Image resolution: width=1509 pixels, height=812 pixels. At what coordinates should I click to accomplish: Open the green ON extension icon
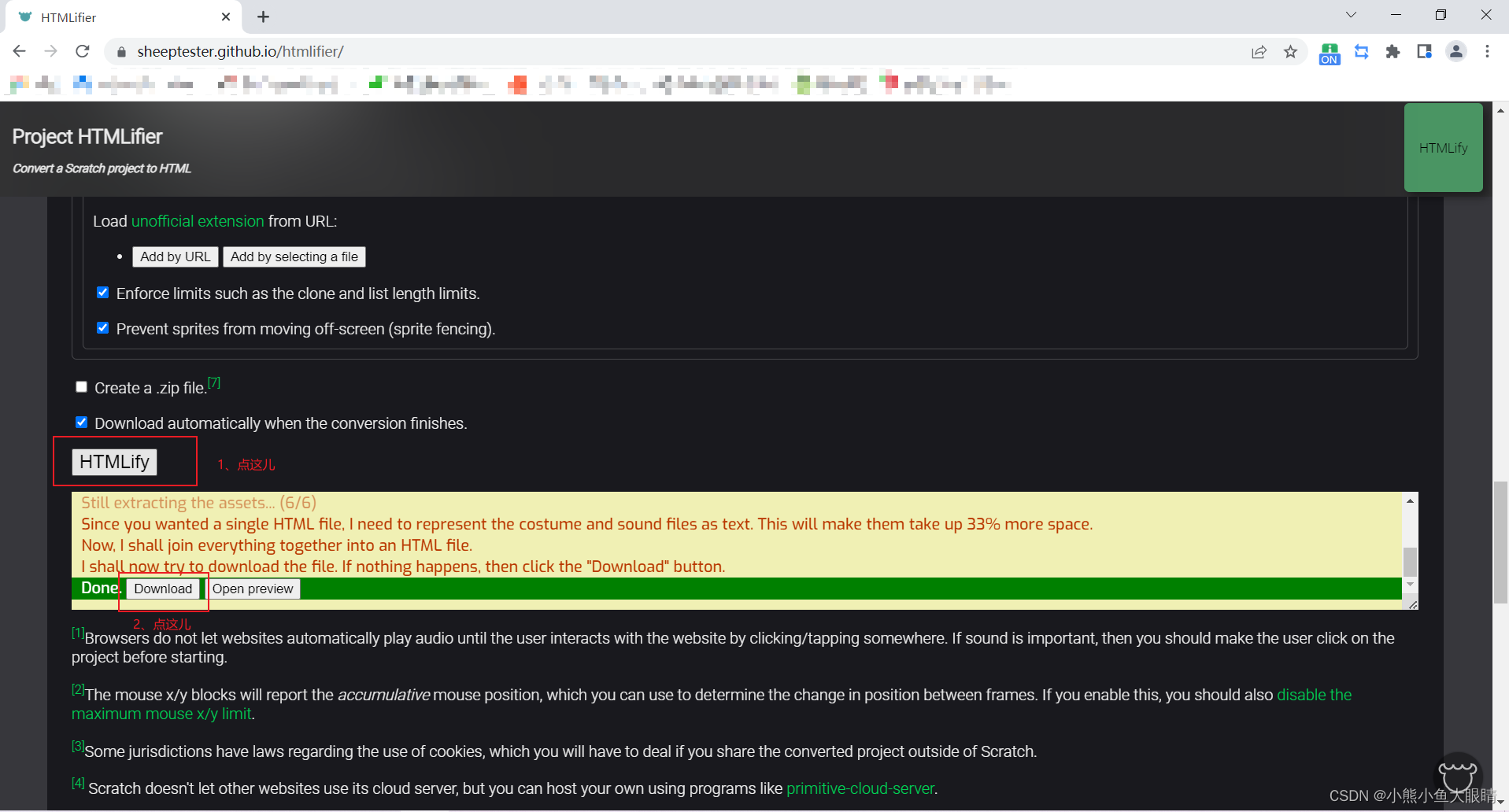point(1330,53)
